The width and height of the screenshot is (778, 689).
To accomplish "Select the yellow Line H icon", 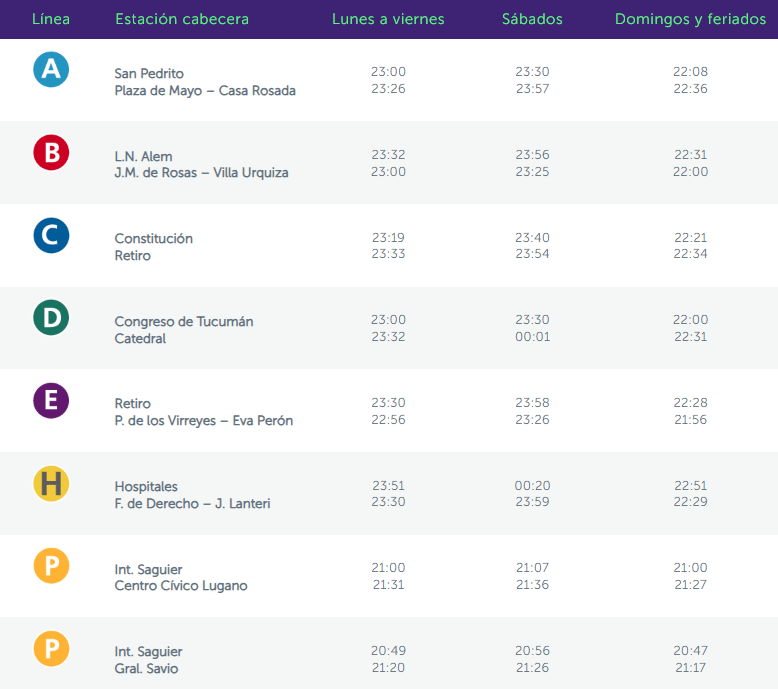I will 51,484.
